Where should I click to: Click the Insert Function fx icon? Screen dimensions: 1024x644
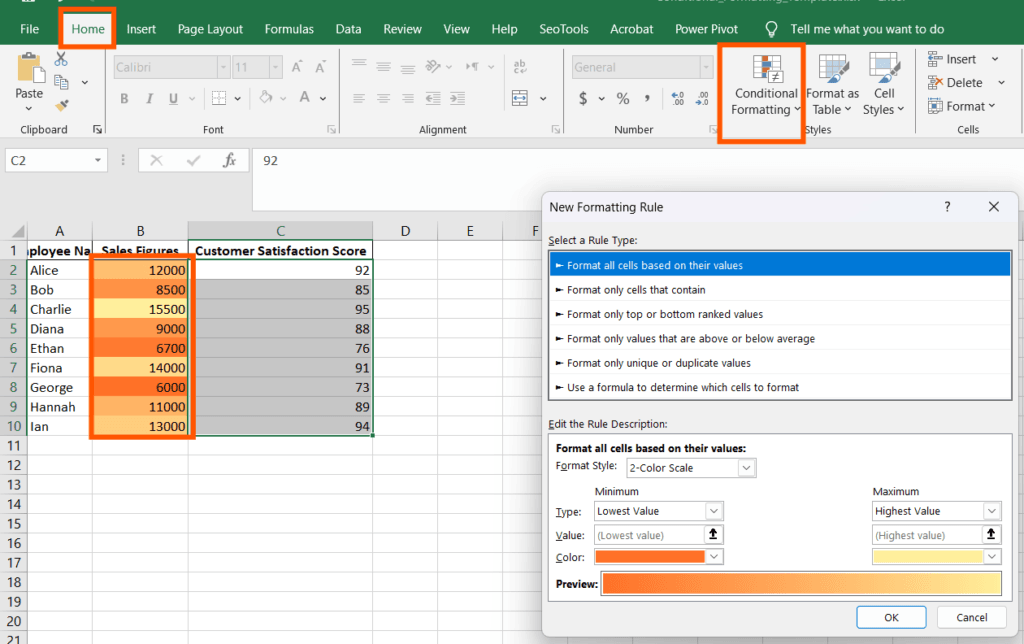click(x=229, y=160)
